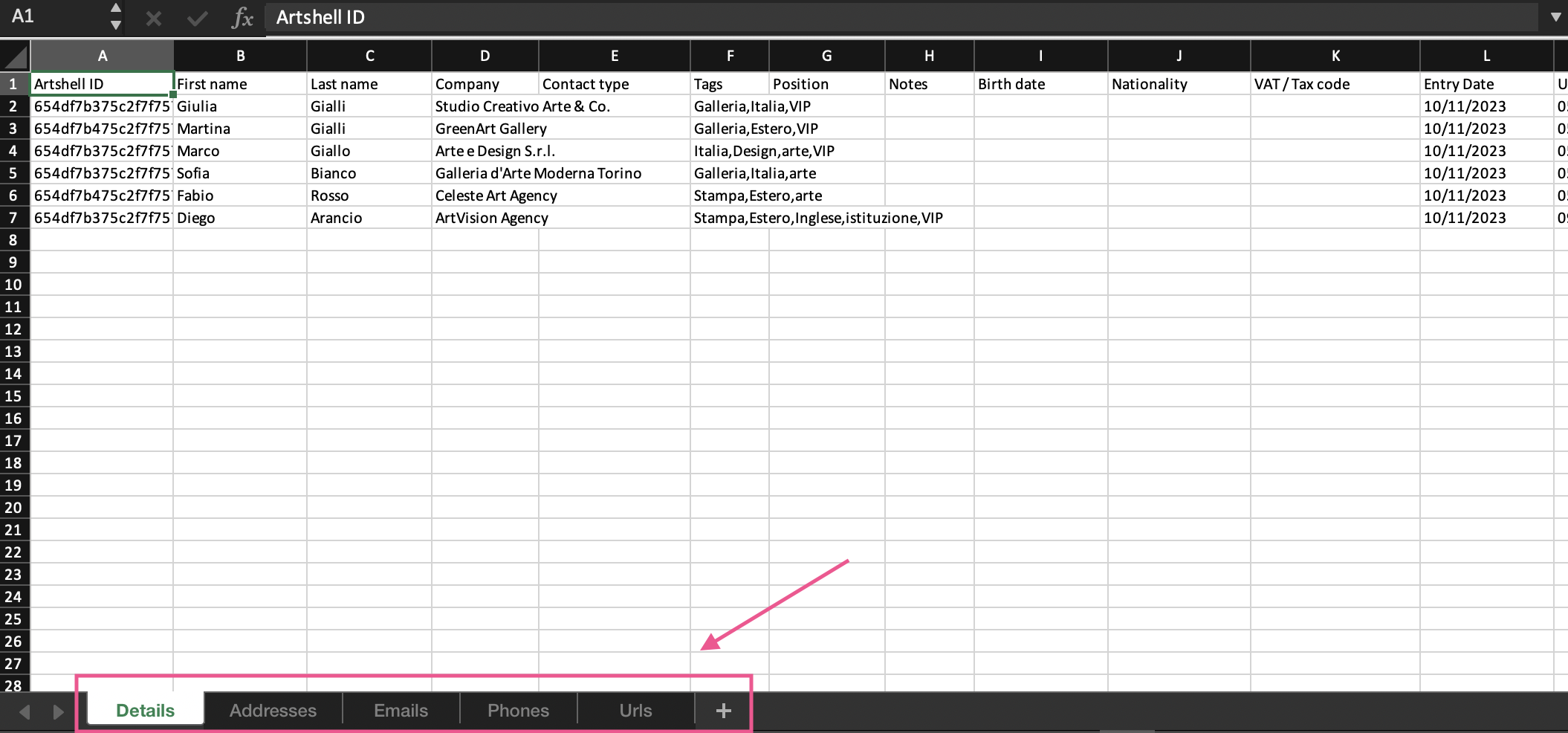
Task: Click the GreenArt Gallery company cell
Action: [485, 129]
